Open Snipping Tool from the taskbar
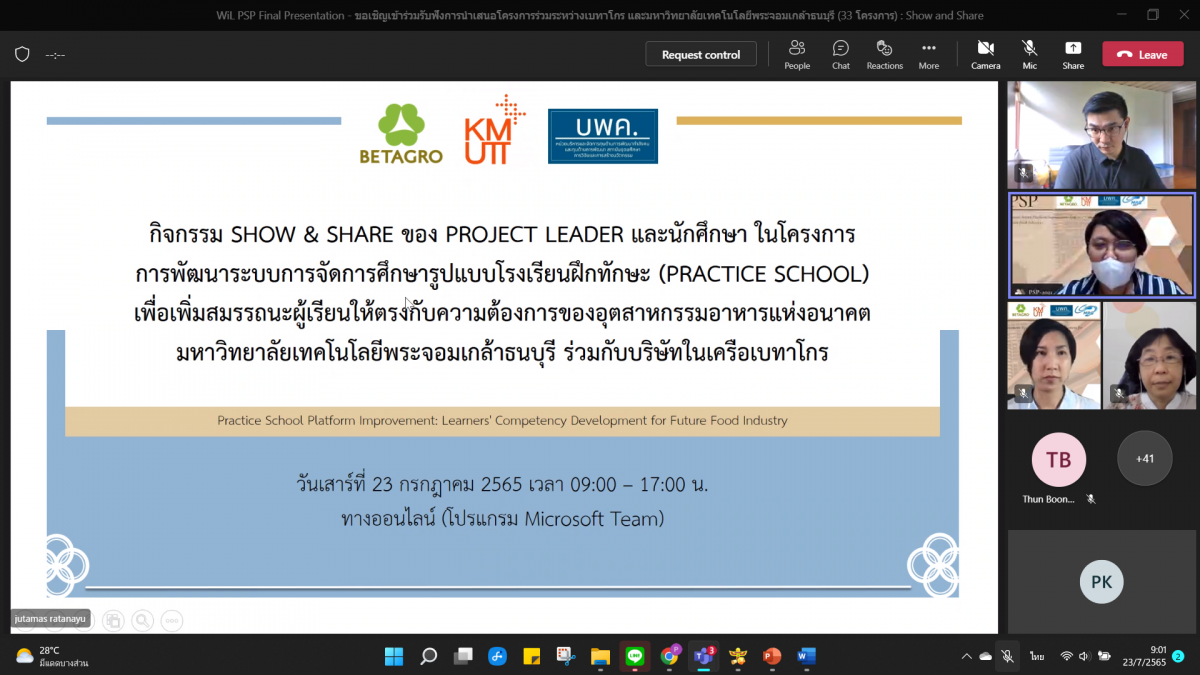The height and width of the screenshot is (675, 1200). 566,656
